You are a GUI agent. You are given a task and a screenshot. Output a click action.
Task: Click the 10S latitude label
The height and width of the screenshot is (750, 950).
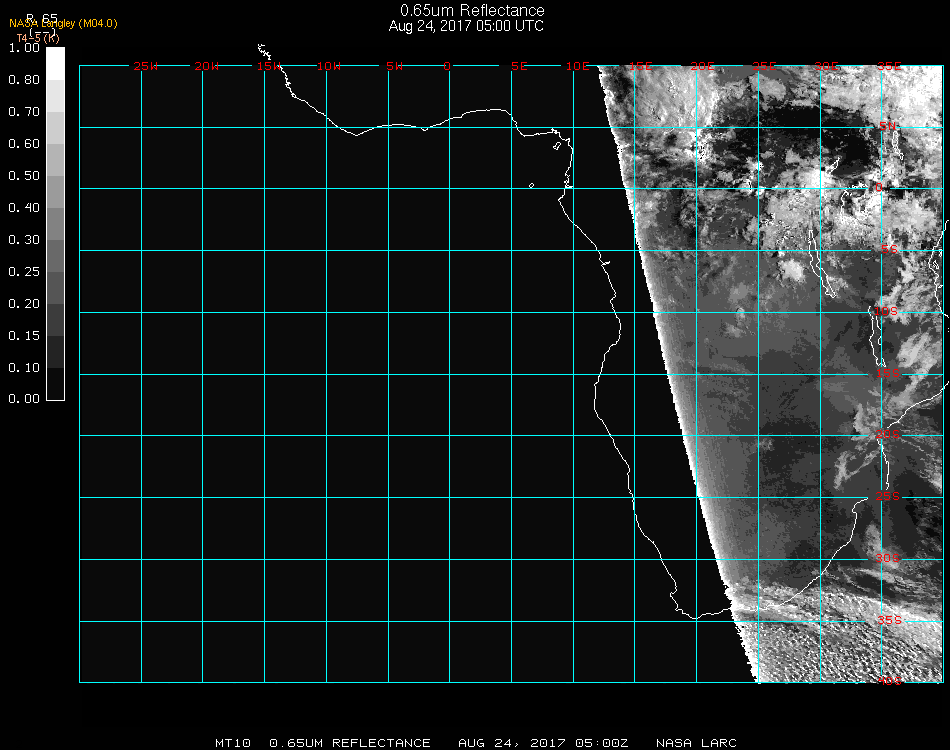(x=886, y=311)
